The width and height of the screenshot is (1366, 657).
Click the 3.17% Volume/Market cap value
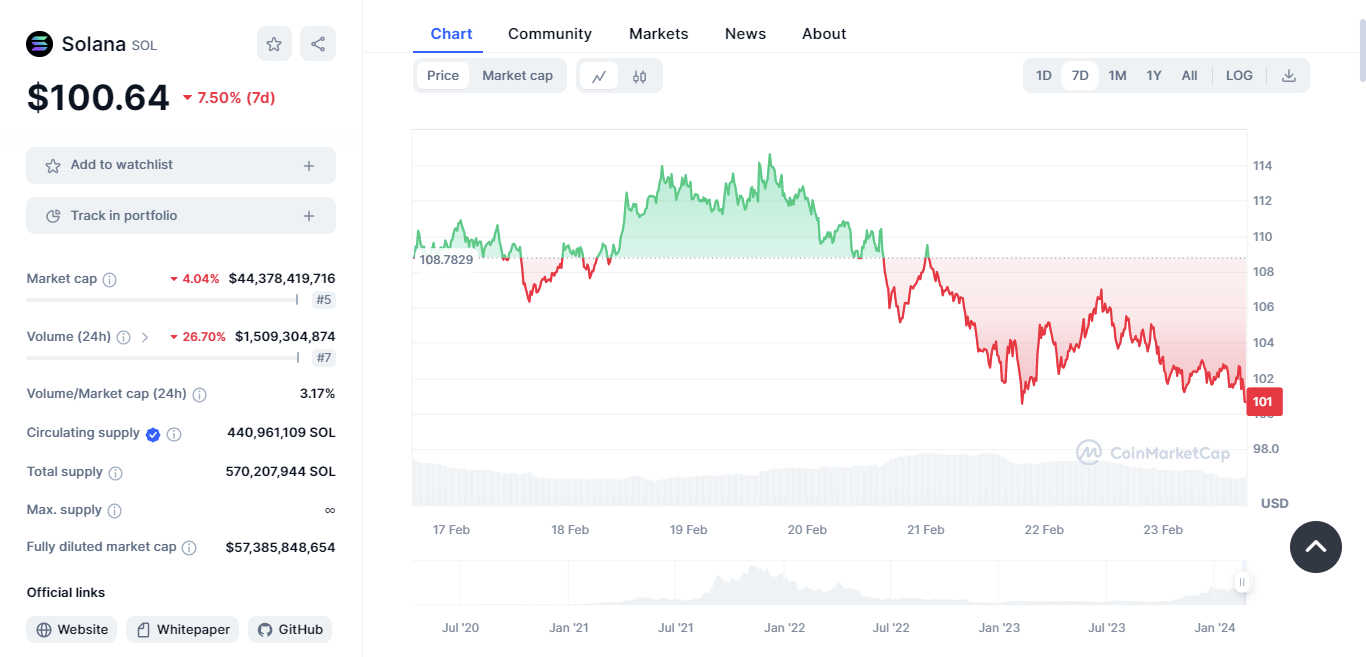(x=317, y=394)
